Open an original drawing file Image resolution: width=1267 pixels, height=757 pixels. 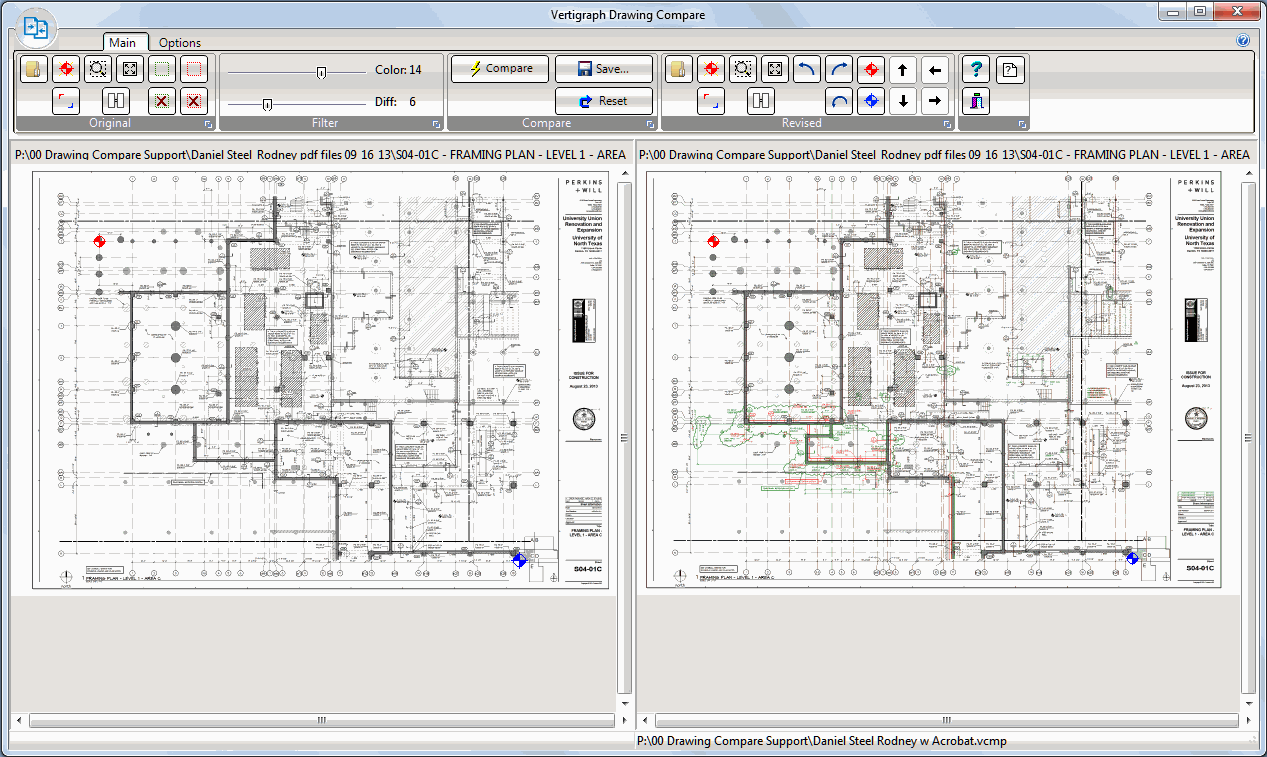point(33,69)
